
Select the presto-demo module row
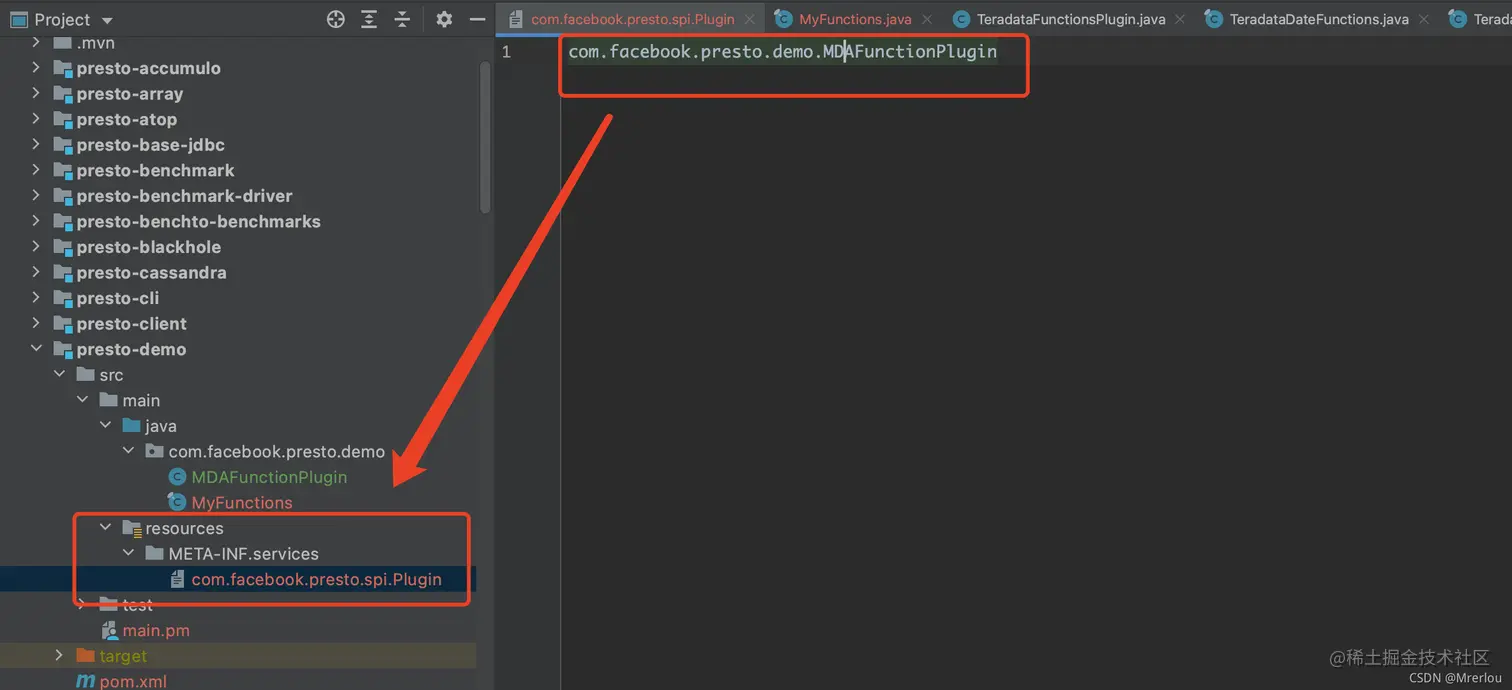click(x=238, y=349)
